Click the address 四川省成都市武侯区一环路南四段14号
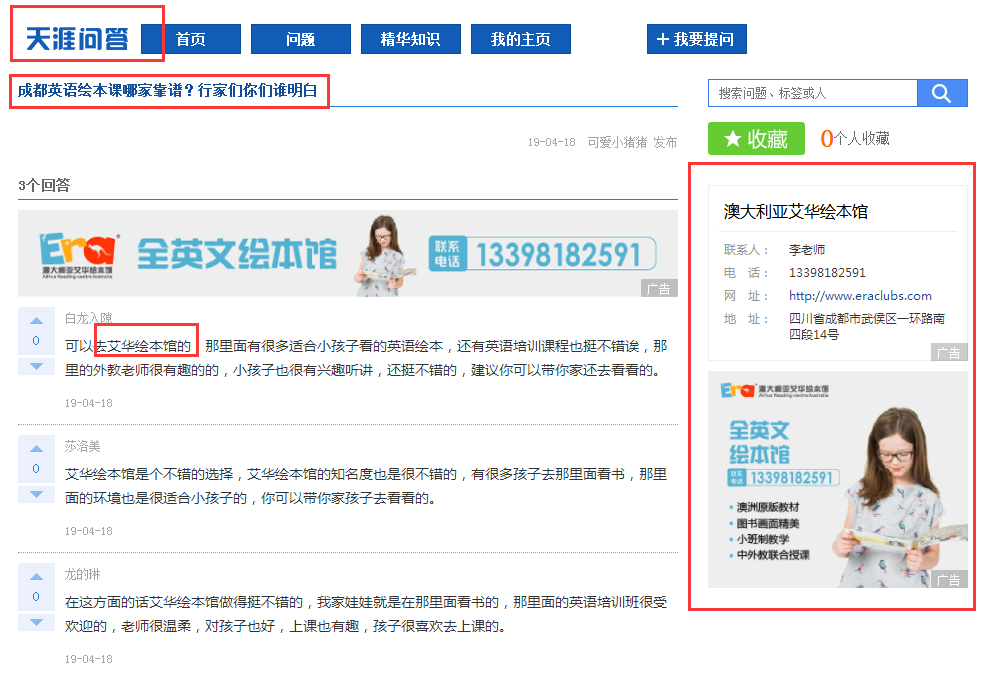The width and height of the screenshot is (983, 677). click(x=866, y=327)
